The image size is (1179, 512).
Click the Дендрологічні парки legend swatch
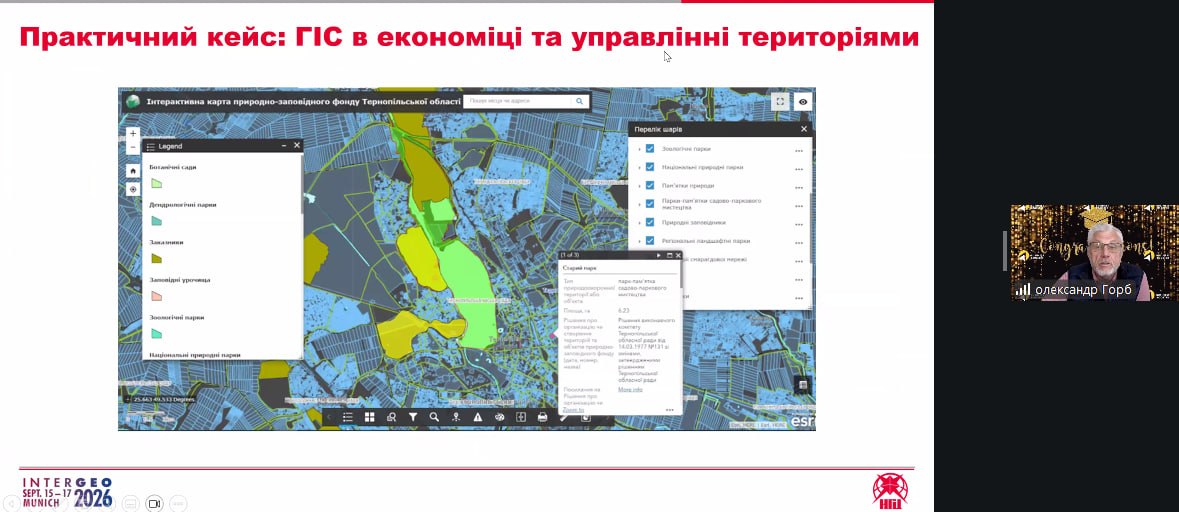(156, 221)
